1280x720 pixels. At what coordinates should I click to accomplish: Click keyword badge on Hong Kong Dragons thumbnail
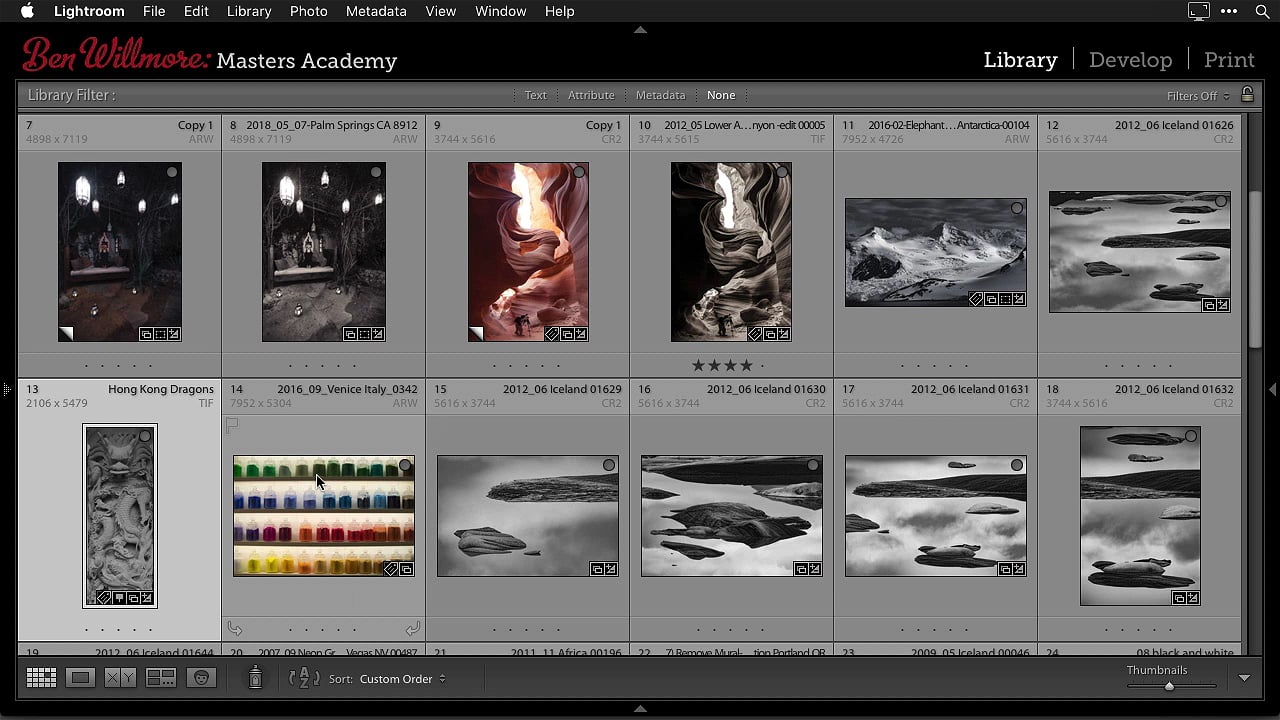tap(103, 598)
